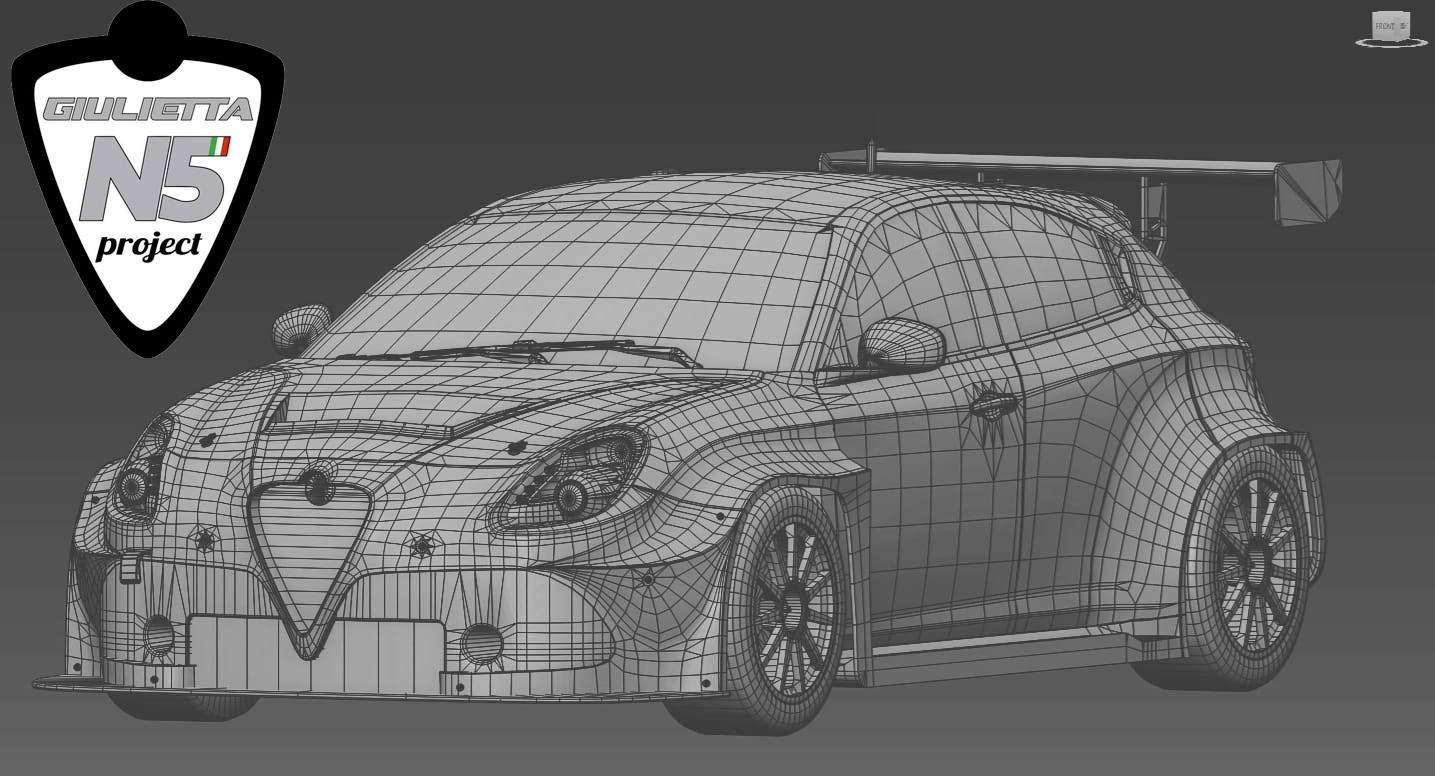Click the GIULIETTA text in the badge
Image resolution: width=1435 pixels, height=776 pixels.
[x=148, y=109]
